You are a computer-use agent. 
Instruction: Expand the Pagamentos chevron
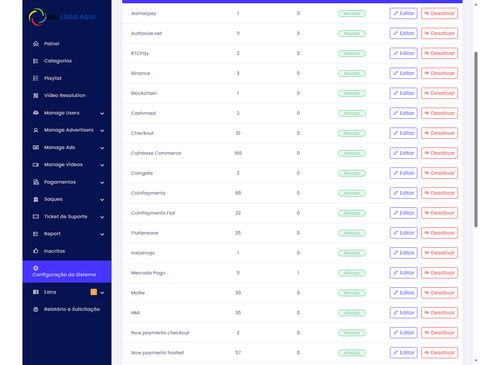pyautogui.click(x=102, y=183)
